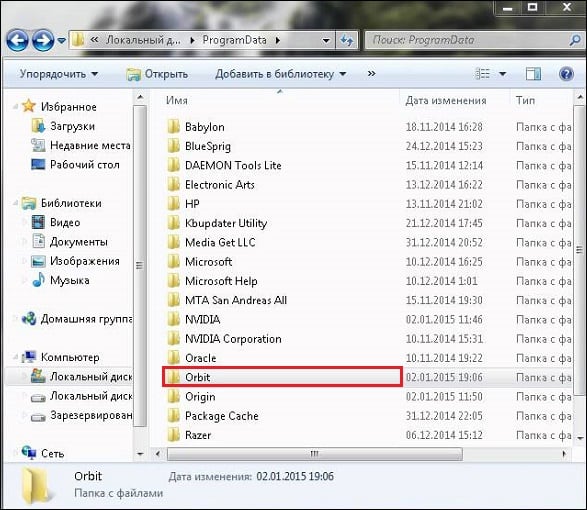The image size is (587, 510).
Task: Click the Back navigation arrow
Action: point(17,40)
